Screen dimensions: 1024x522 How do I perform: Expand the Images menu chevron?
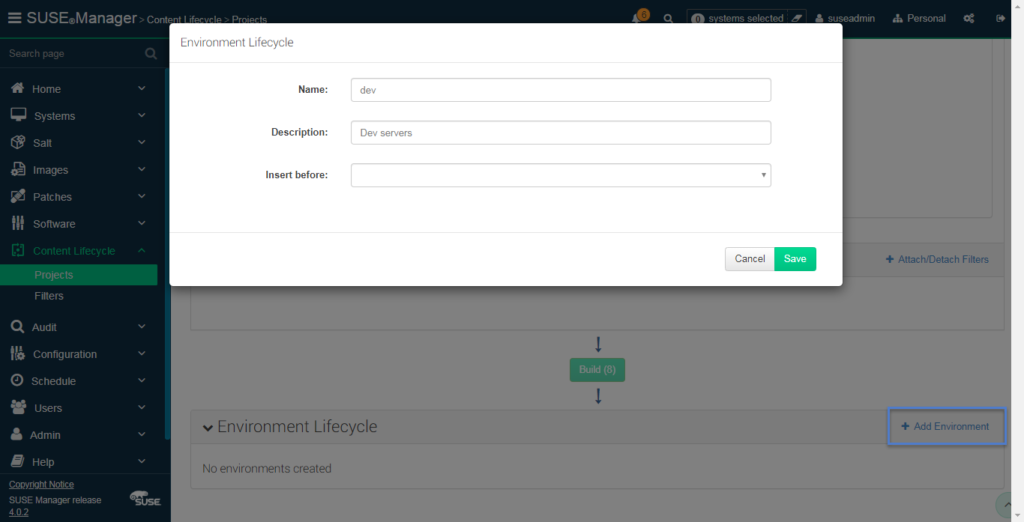[142, 169]
